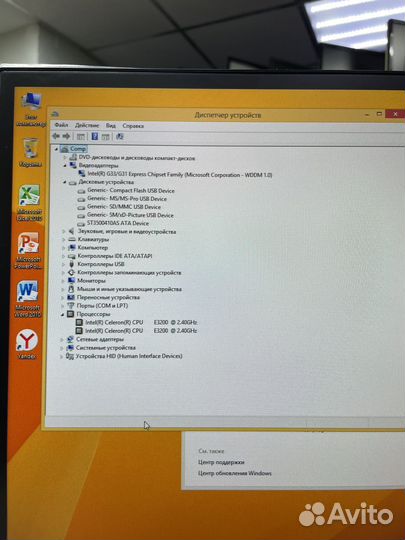Select the computer desktop icon

click(31, 110)
